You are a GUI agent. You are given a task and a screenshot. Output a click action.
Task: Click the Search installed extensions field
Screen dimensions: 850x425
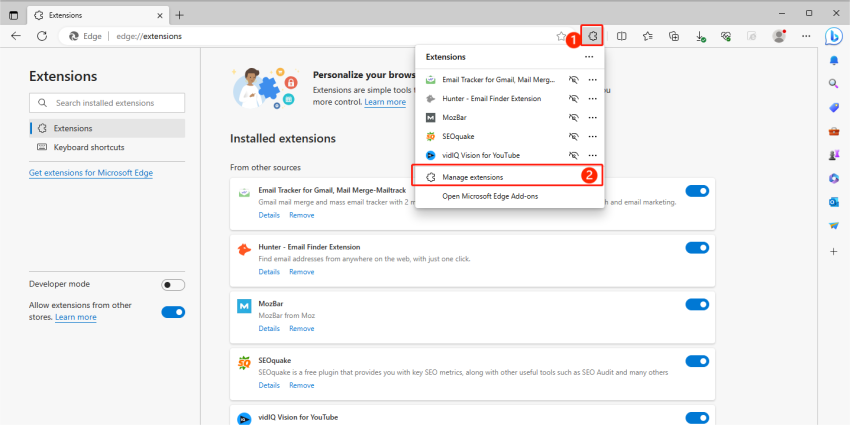coord(107,103)
